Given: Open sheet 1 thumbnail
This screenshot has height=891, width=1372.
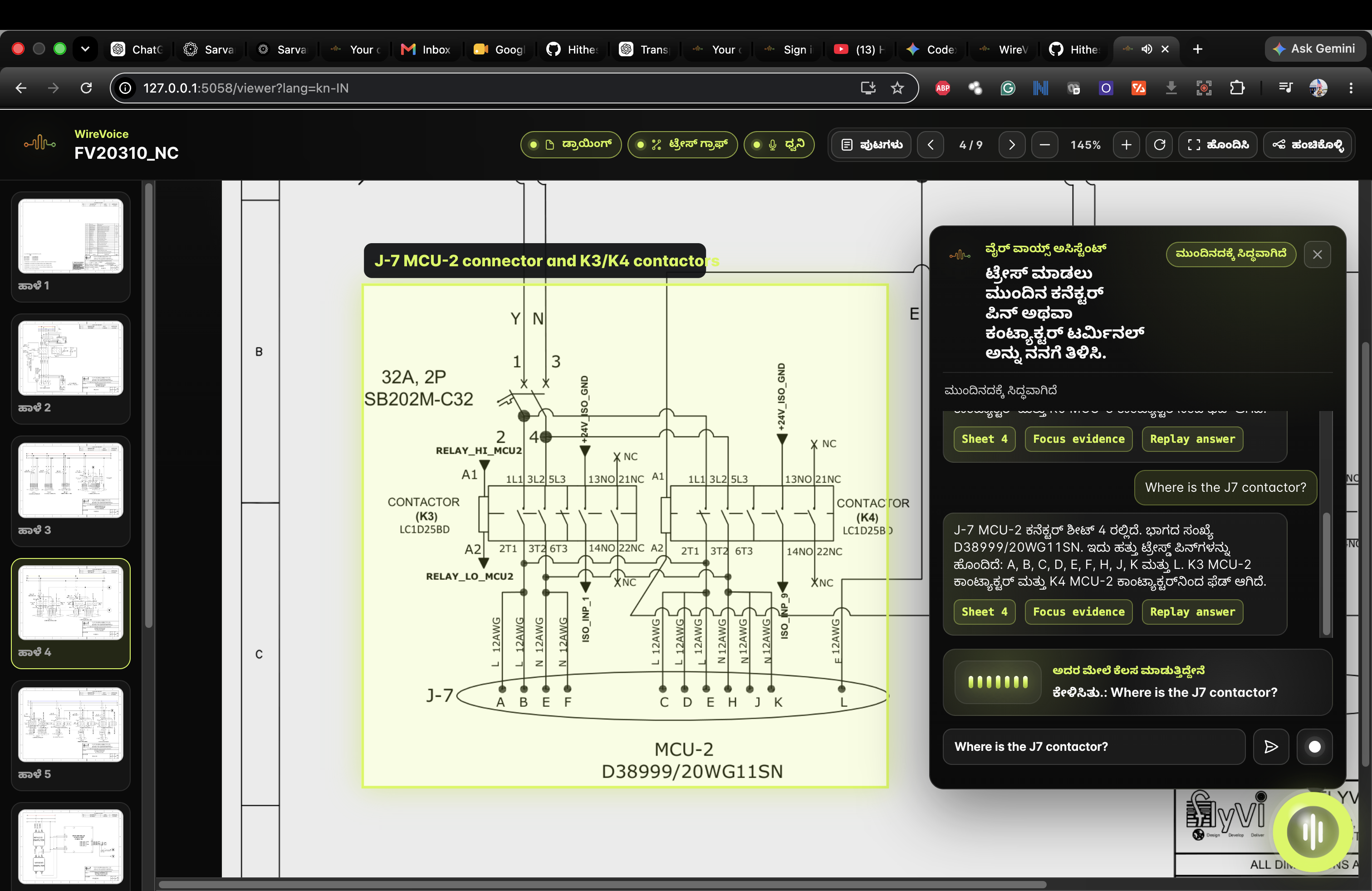Looking at the screenshot, I should pos(70,247).
